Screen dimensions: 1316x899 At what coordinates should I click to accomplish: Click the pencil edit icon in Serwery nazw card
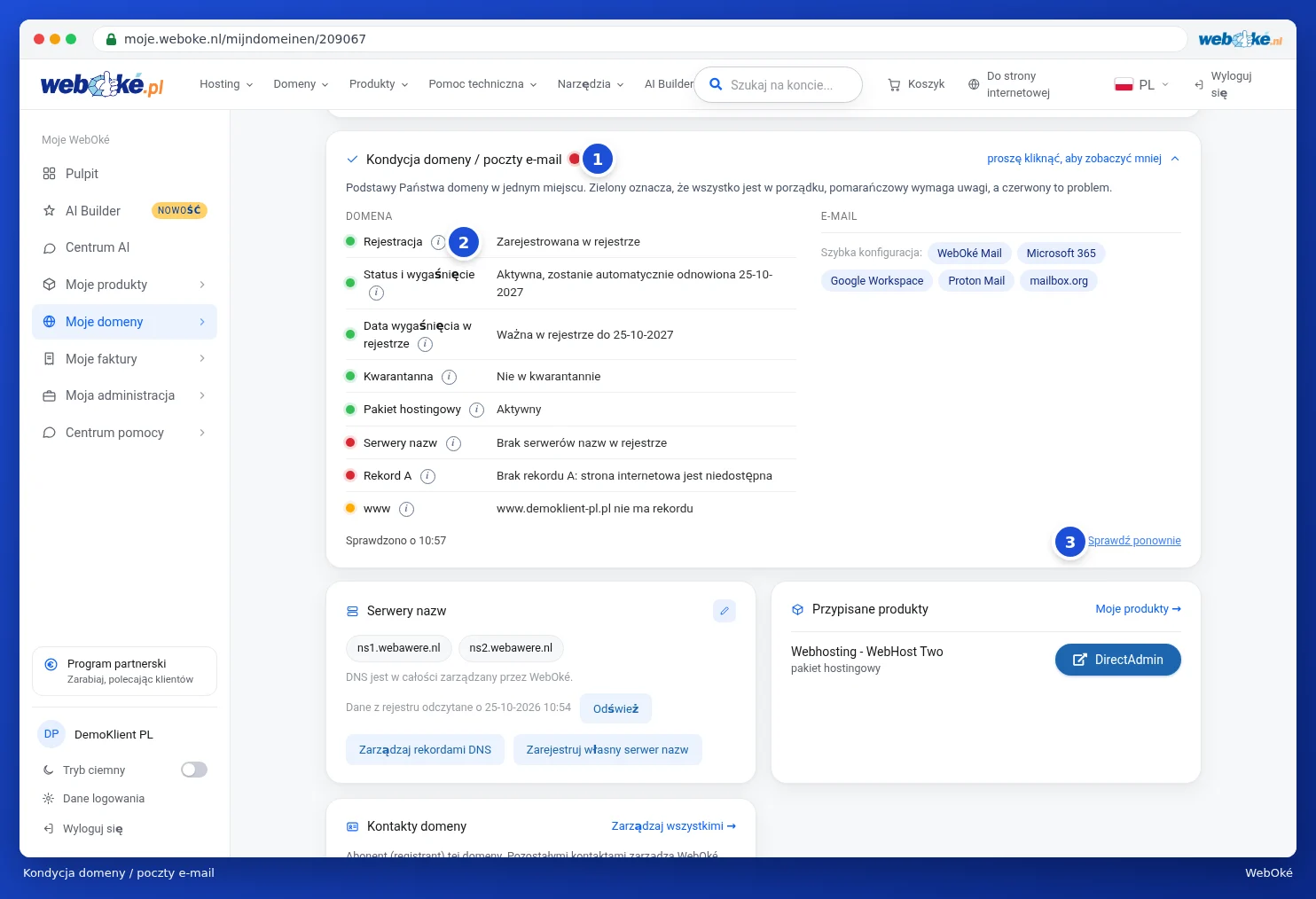[725, 611]
